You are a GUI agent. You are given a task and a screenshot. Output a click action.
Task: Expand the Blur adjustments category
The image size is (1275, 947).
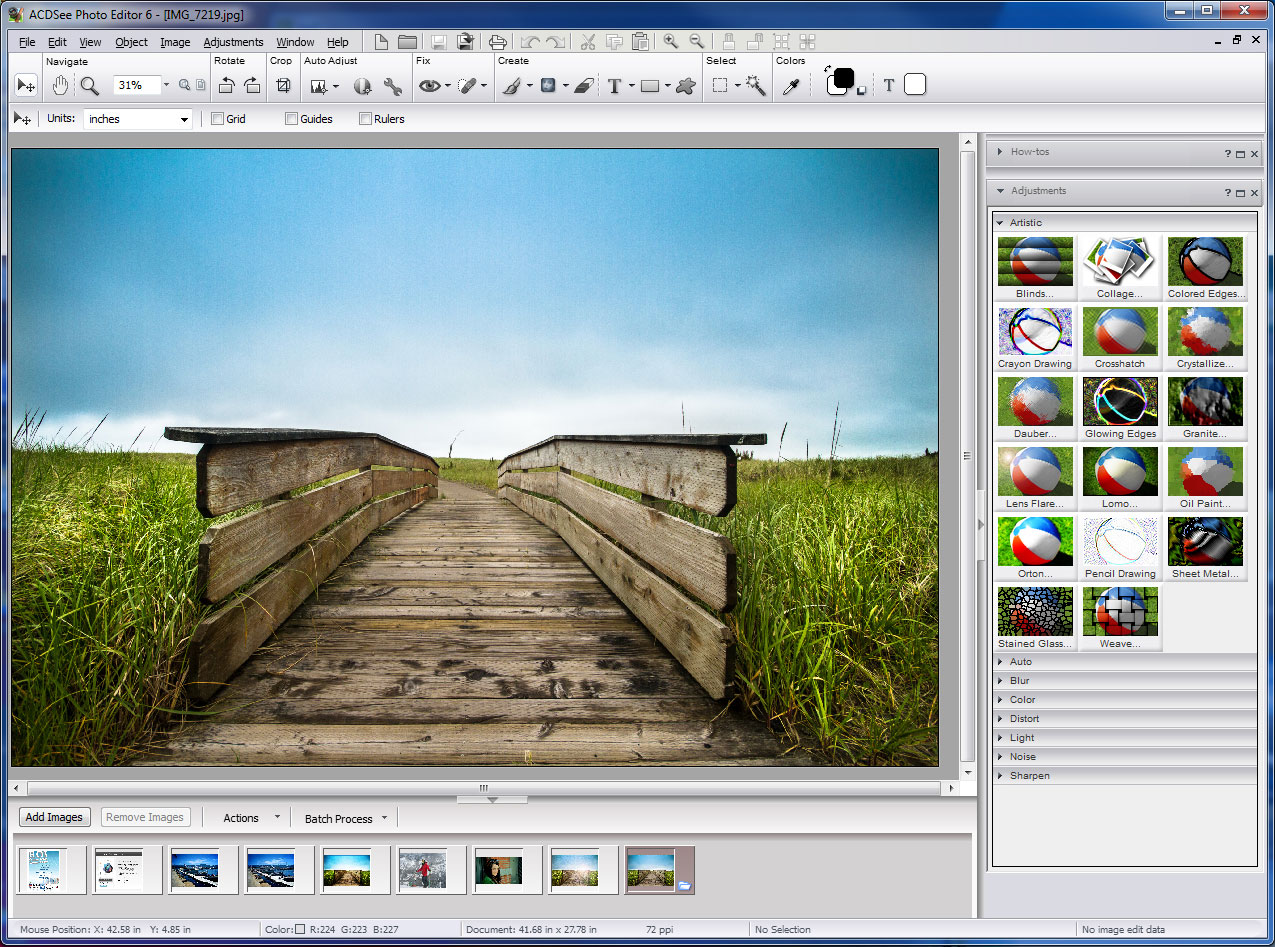click(x=1019, y=681)
